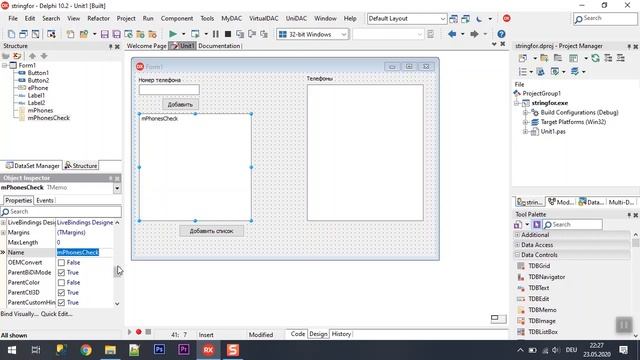Click the round red icon next to Default Layout
This screenshot has height=360, width=640.
point(507,18)
